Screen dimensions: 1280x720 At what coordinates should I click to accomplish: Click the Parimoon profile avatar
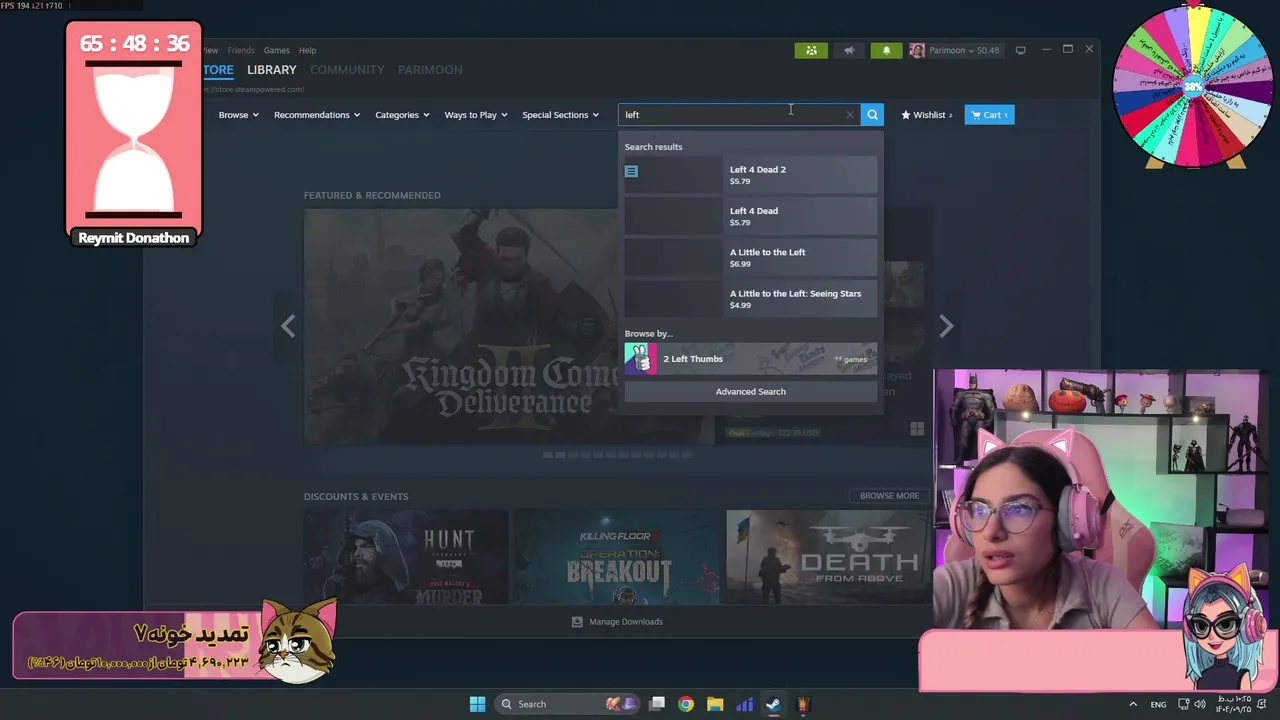(x=917, y=50)
